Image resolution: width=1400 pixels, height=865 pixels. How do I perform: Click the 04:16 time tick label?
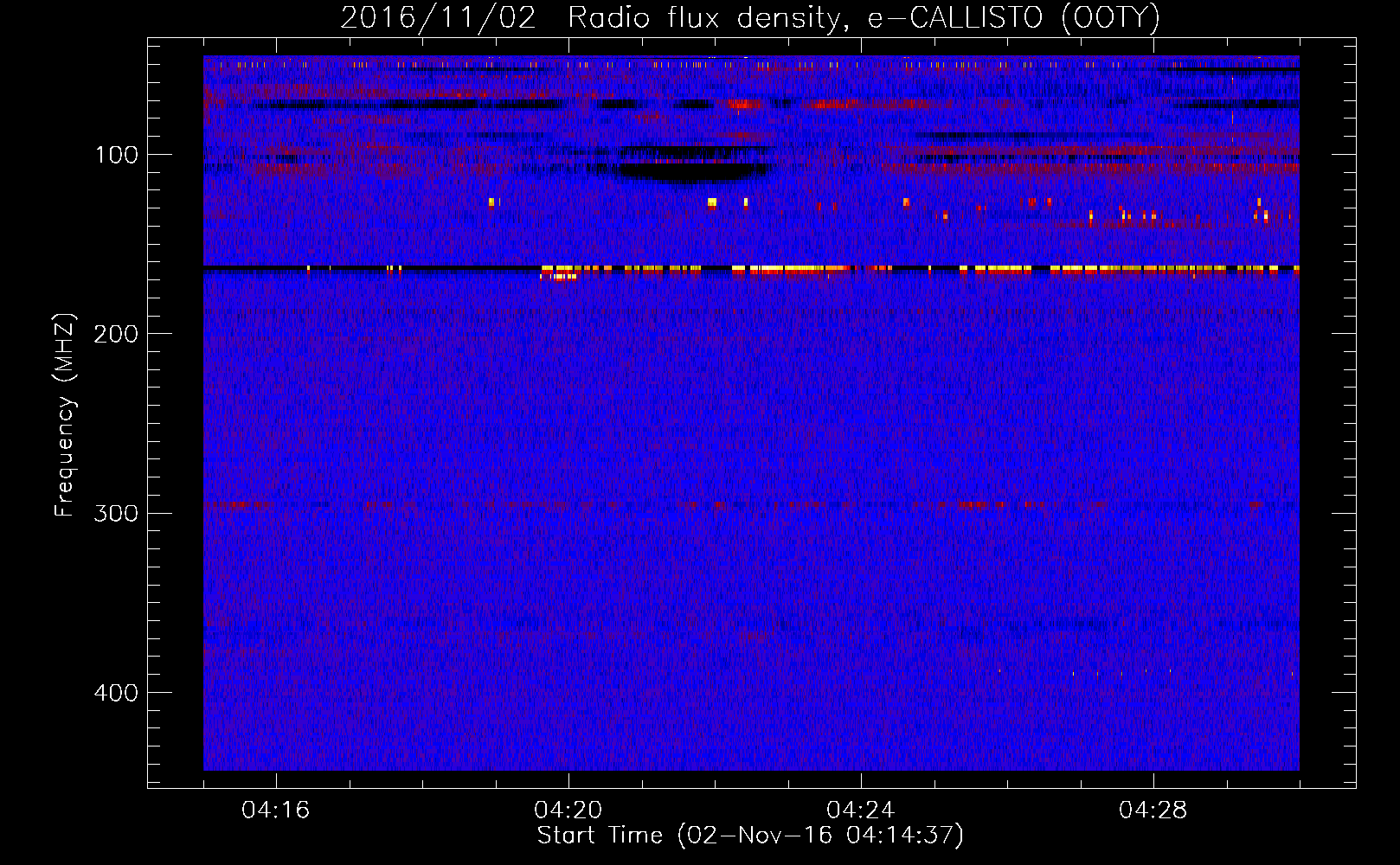coord(276,811)
